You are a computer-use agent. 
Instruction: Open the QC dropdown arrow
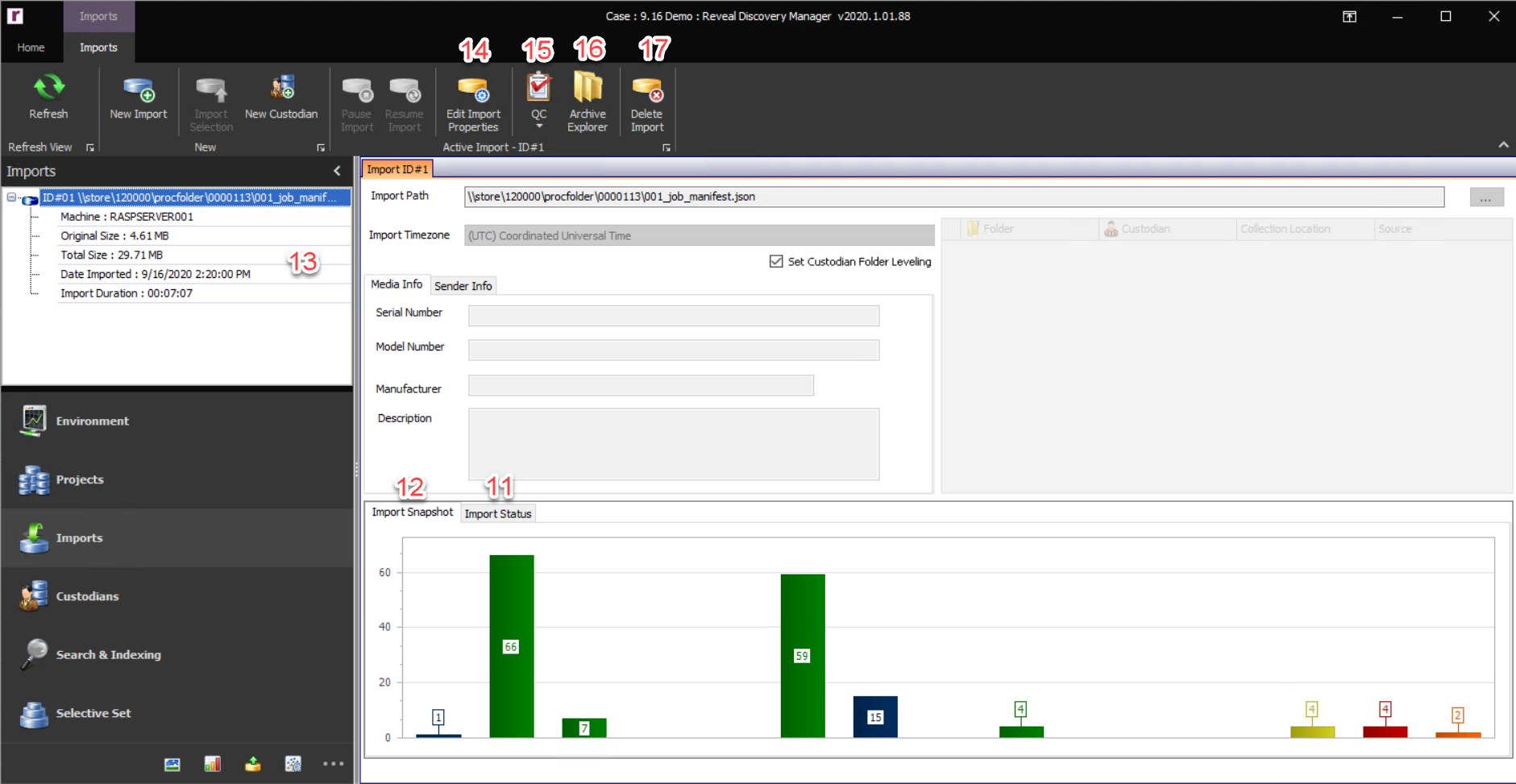point(539,127)
